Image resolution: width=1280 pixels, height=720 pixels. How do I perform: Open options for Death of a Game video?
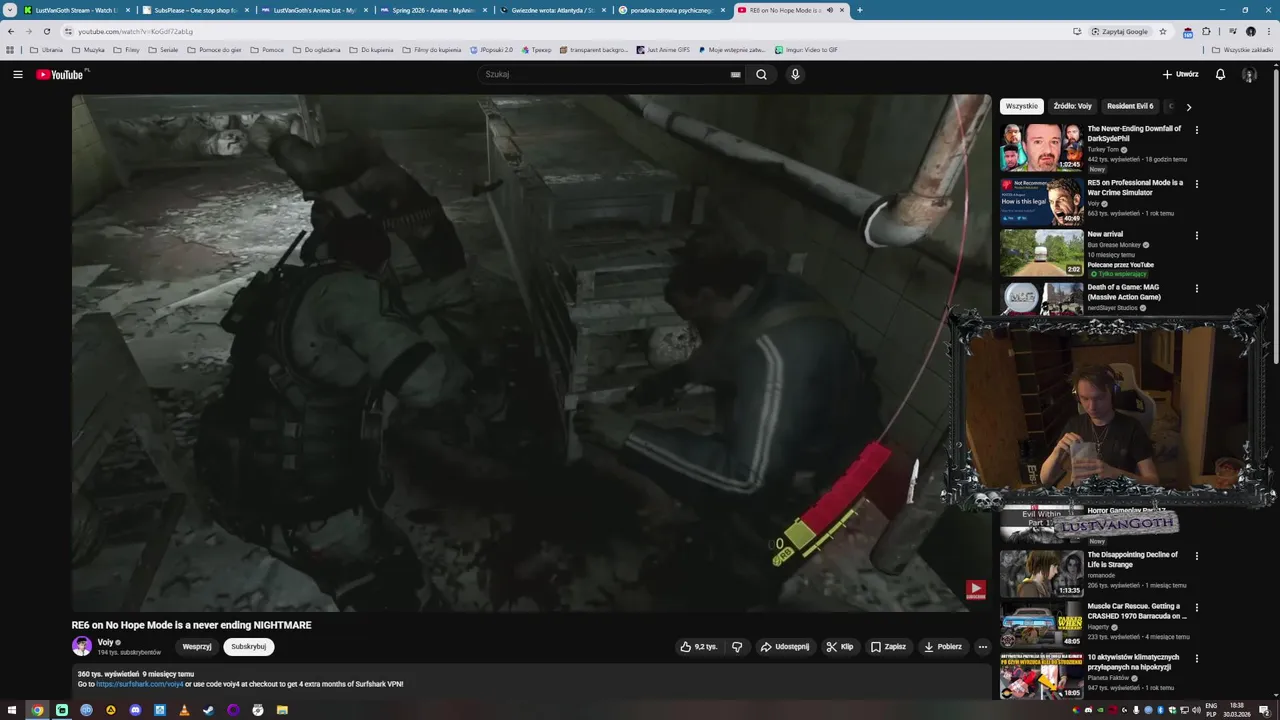coord(1196,288)
